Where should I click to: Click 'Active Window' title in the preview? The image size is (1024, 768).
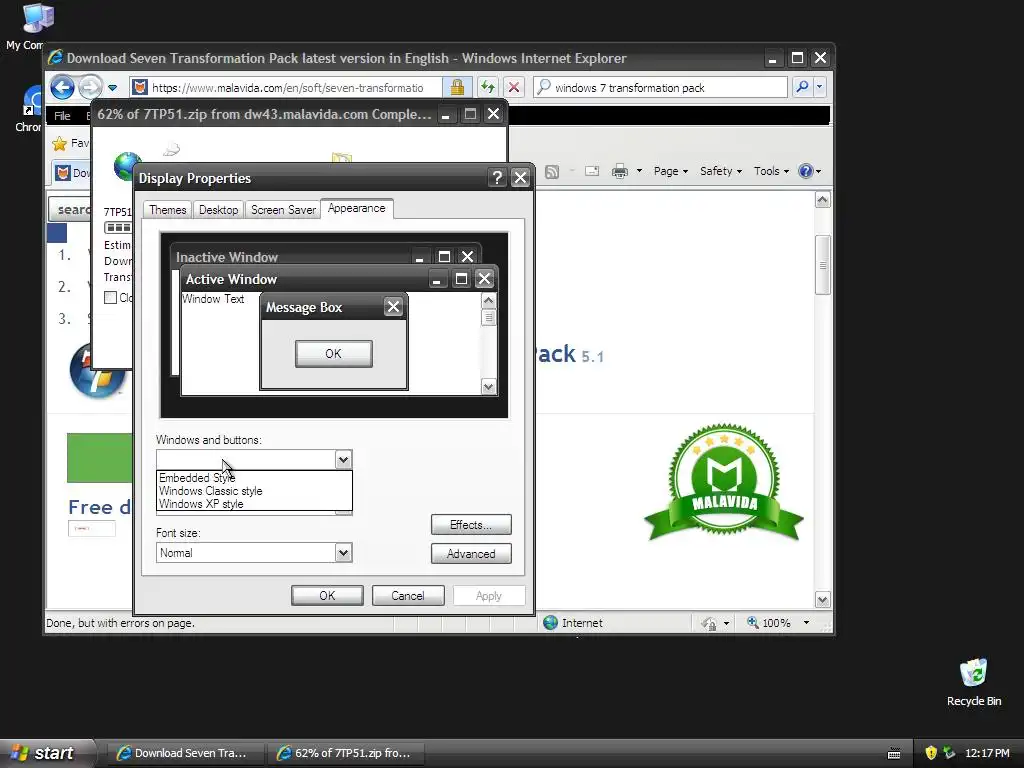[231, 280]
